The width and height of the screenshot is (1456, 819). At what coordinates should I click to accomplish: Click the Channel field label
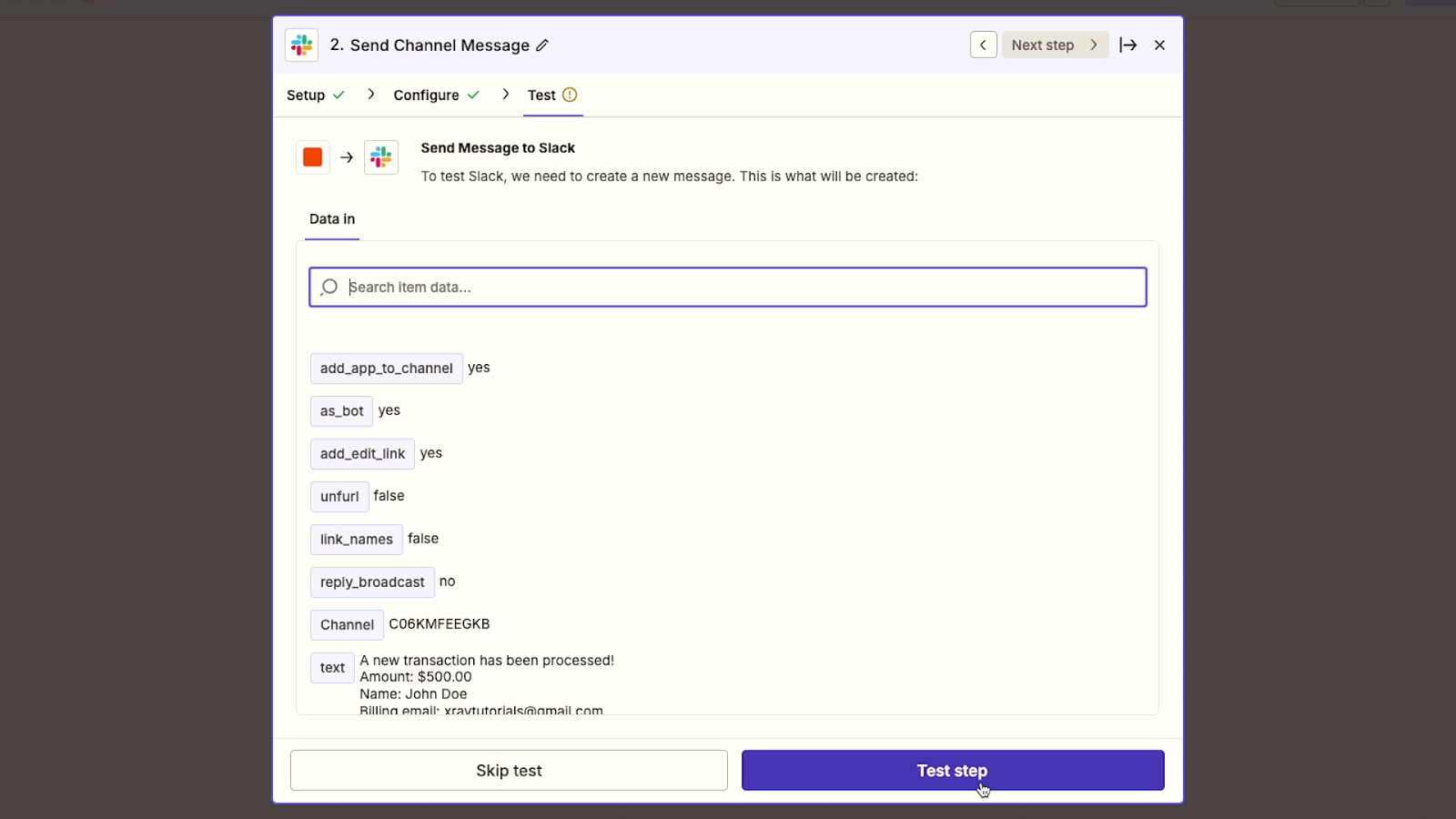coord(347,625)
